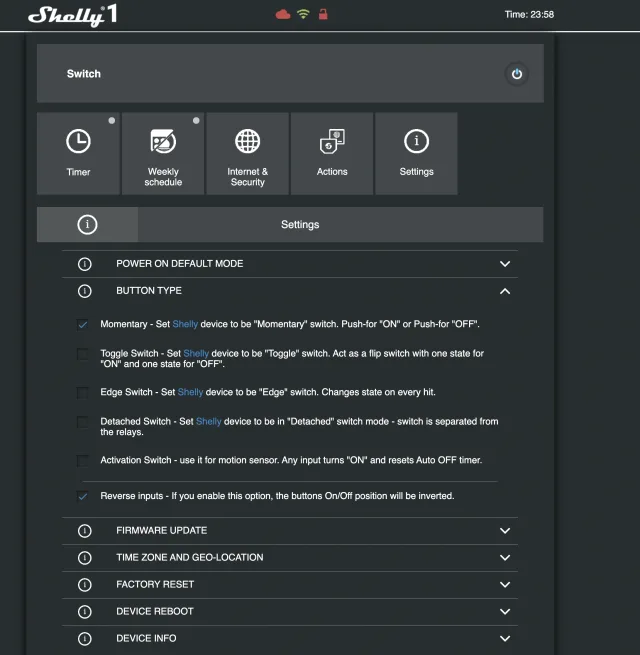Image resolution: width=640 pixels, height=655 pixels.
Task: Select the Timer tab label
Action: click(78, 172)
